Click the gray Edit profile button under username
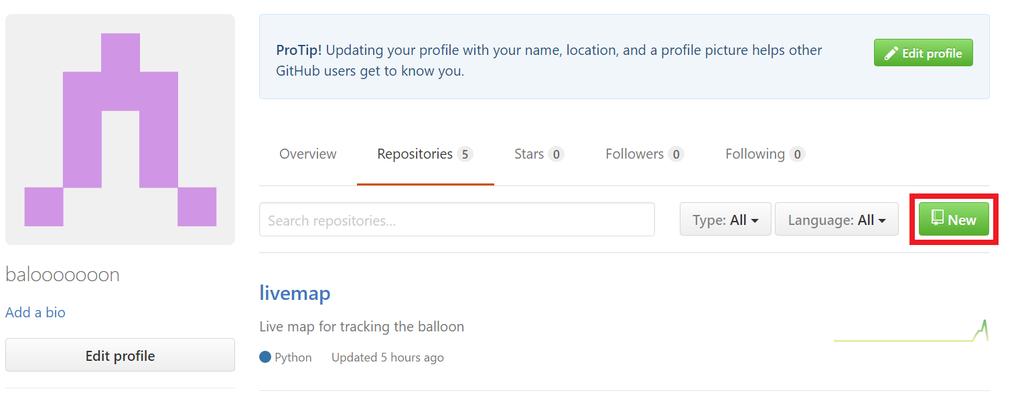1024x397 pixels. 120,356
